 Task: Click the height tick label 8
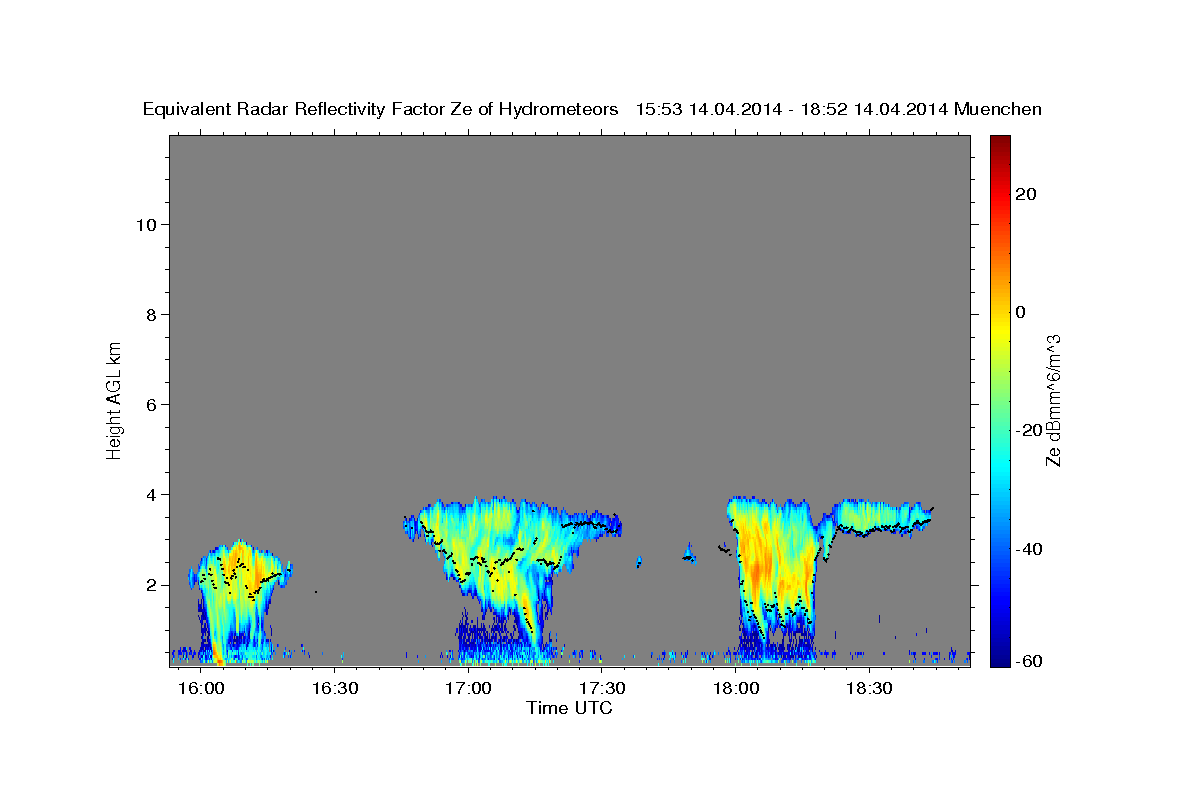pyautogui.click(x=152, y=315)
